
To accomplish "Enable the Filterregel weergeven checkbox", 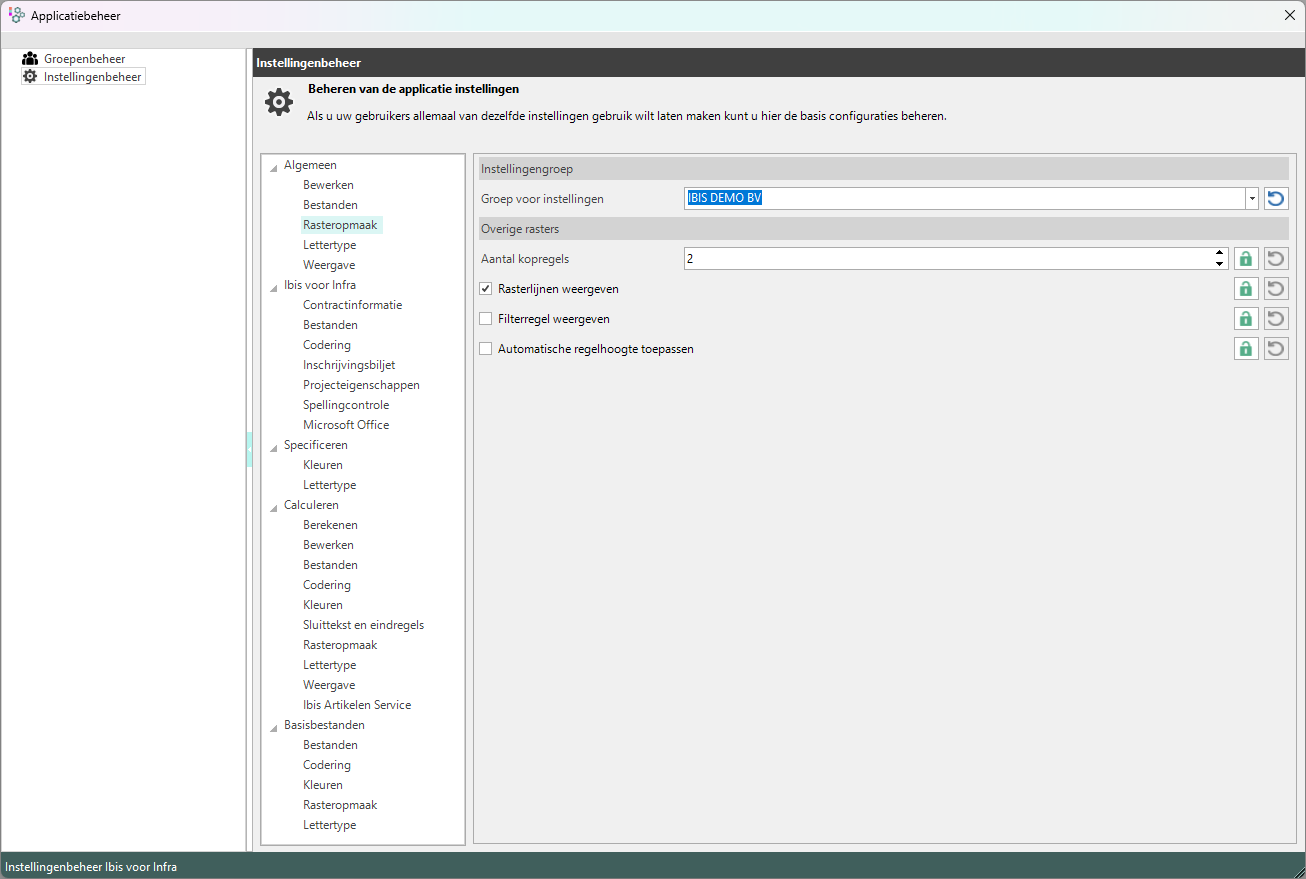I will [486, 319].
